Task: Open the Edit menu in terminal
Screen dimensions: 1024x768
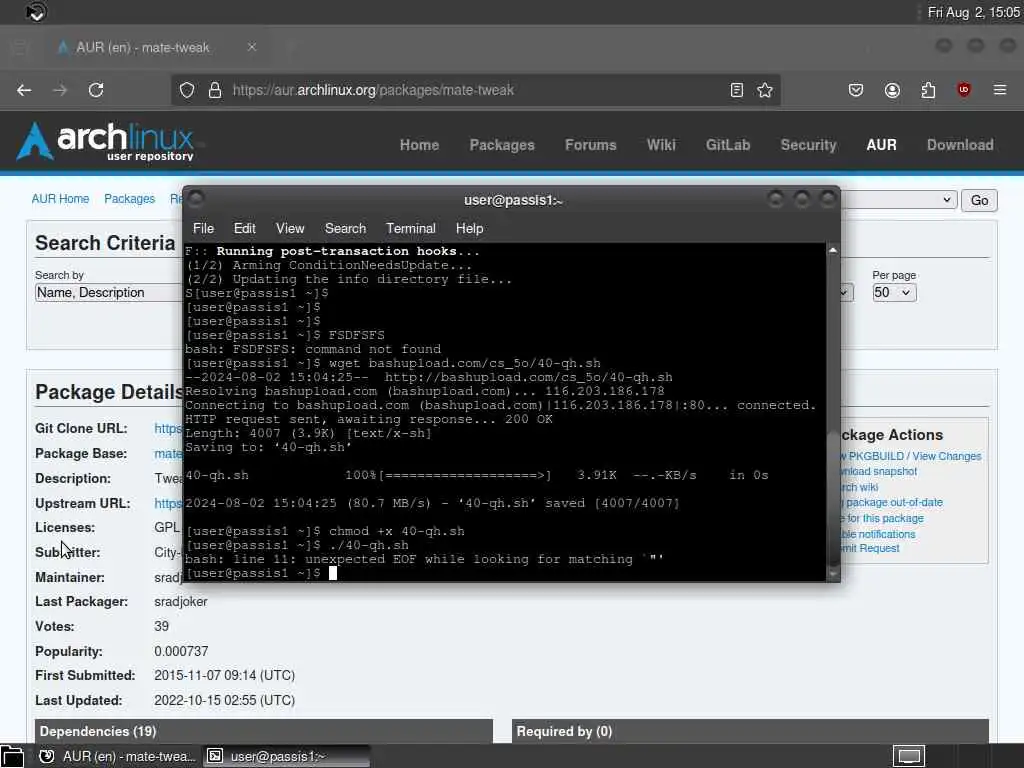Action: 244,229
